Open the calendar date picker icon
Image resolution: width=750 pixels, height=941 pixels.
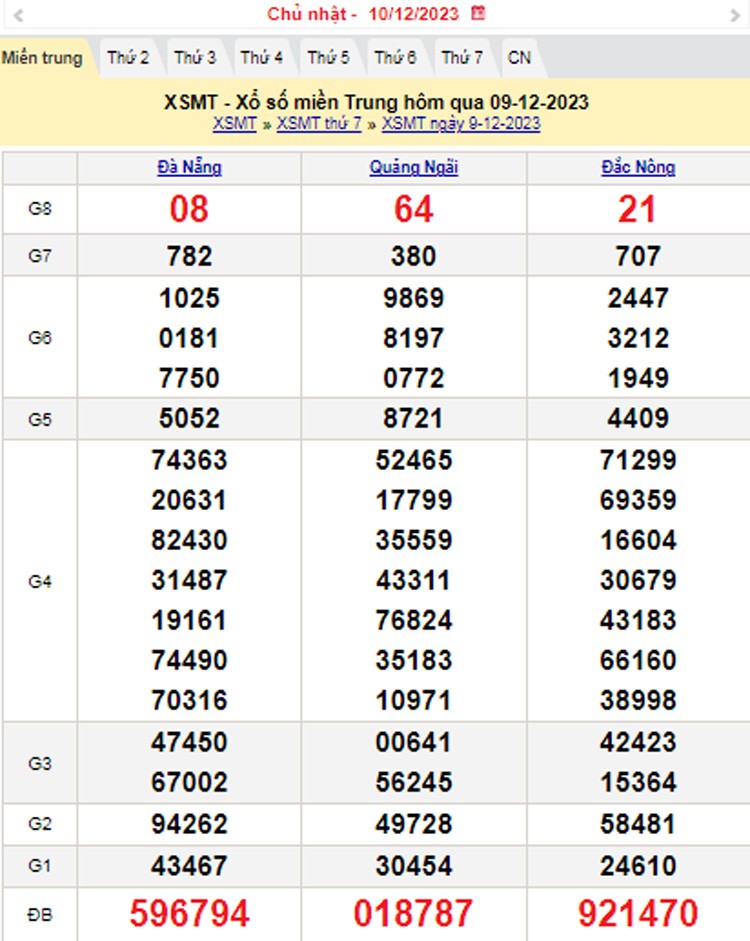[479, 14]
